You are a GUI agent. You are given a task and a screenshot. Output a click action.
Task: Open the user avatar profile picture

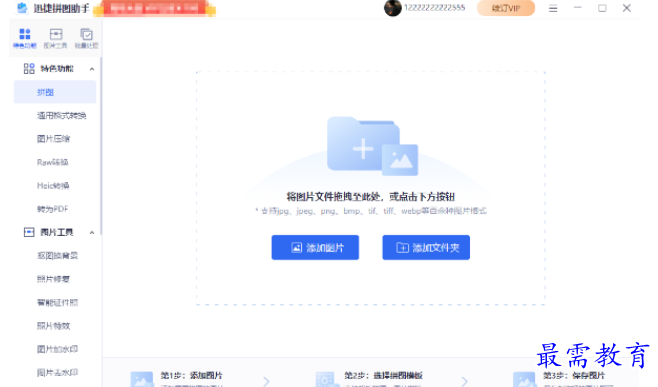point(393,8)
